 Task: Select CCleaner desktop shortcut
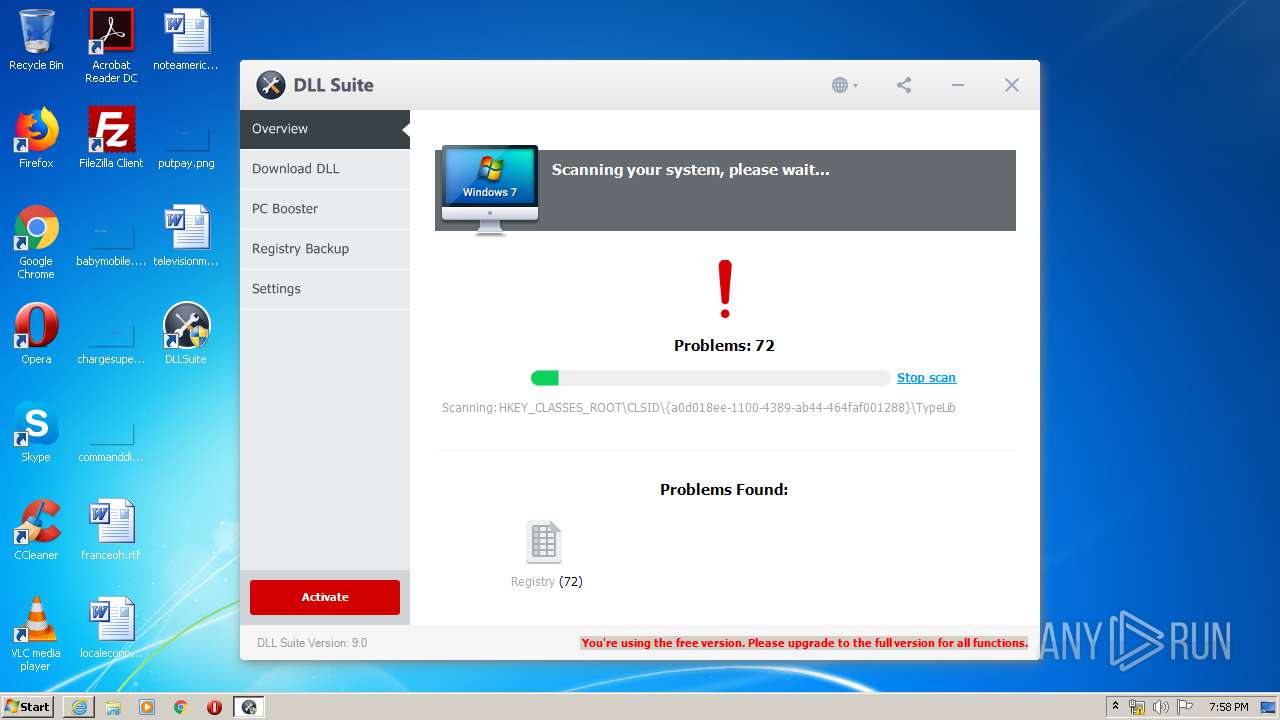(x=36, y=530)
